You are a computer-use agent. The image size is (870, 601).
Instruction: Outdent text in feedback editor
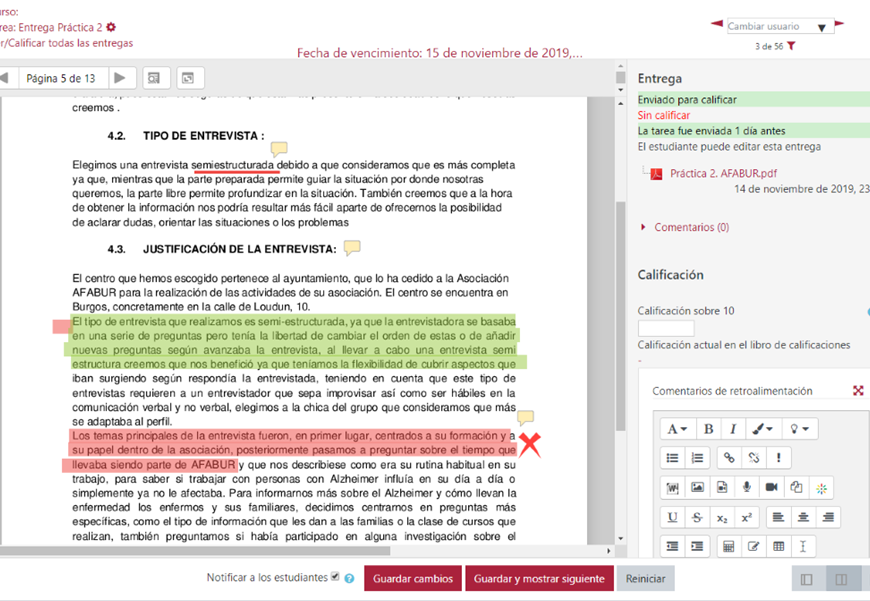point(672,547)
